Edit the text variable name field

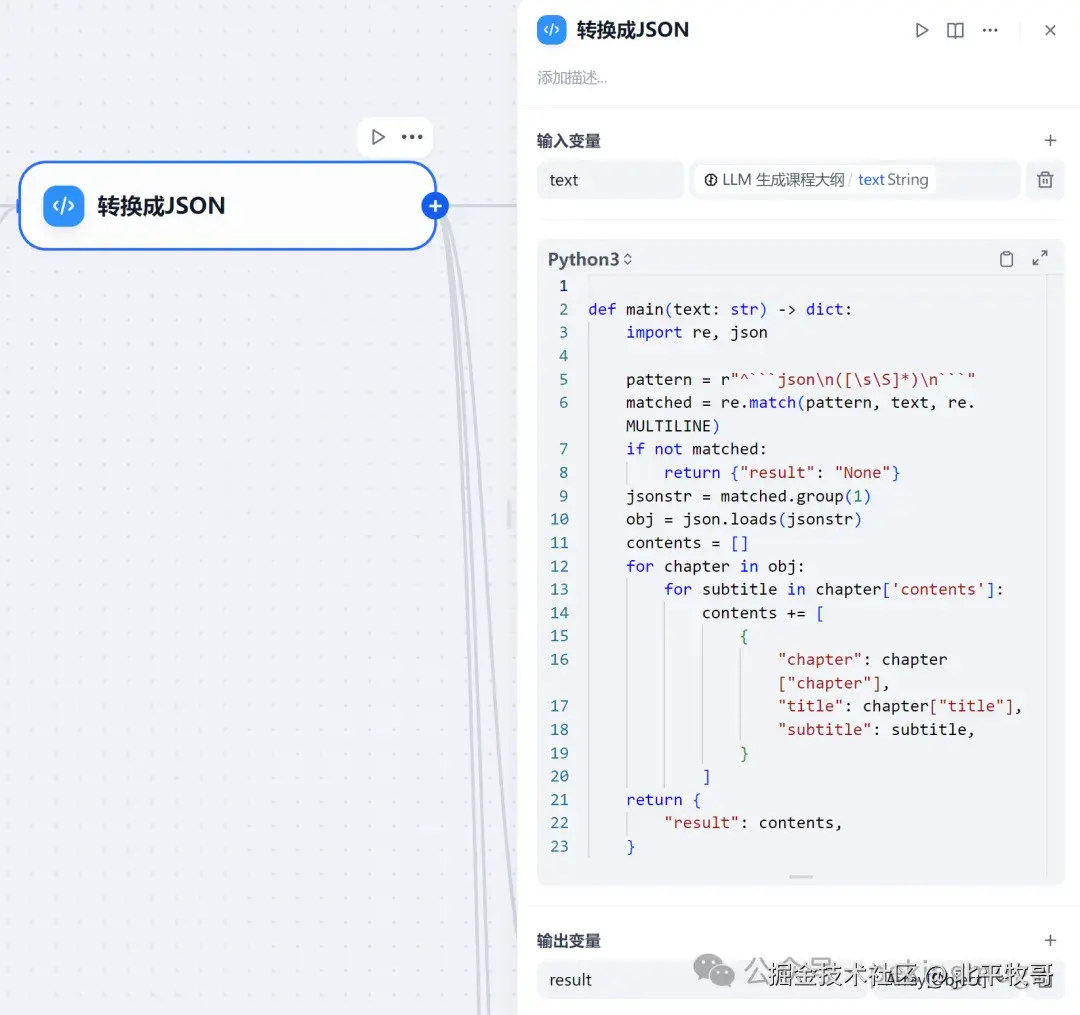pyautogui.click(x=610, y=180)
